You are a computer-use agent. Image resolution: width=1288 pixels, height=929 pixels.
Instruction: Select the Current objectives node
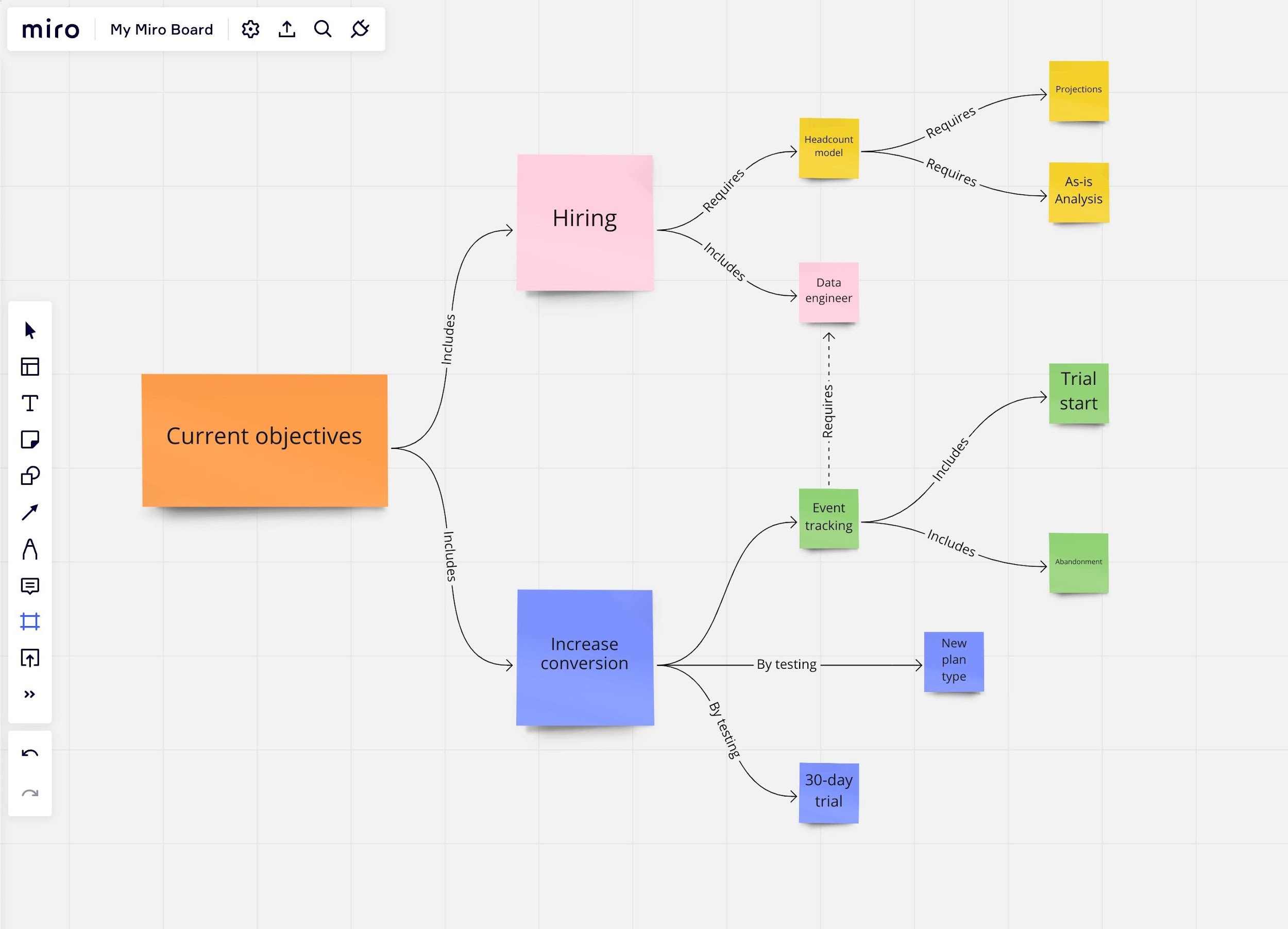click(263, 435)
